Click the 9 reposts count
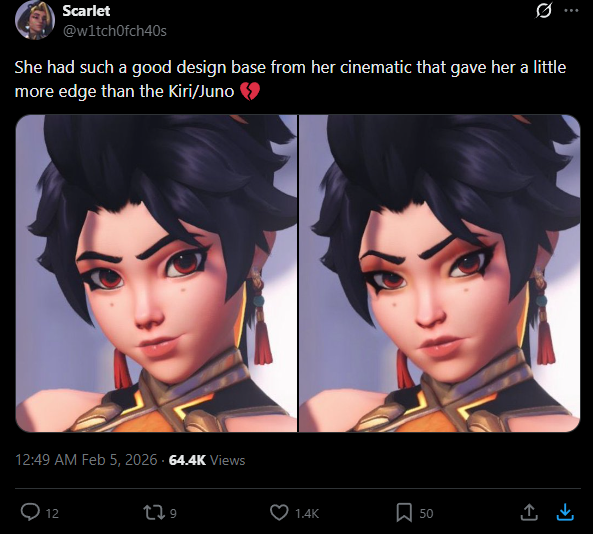Viewport: 593px width, 534px height. click(173, 514)
